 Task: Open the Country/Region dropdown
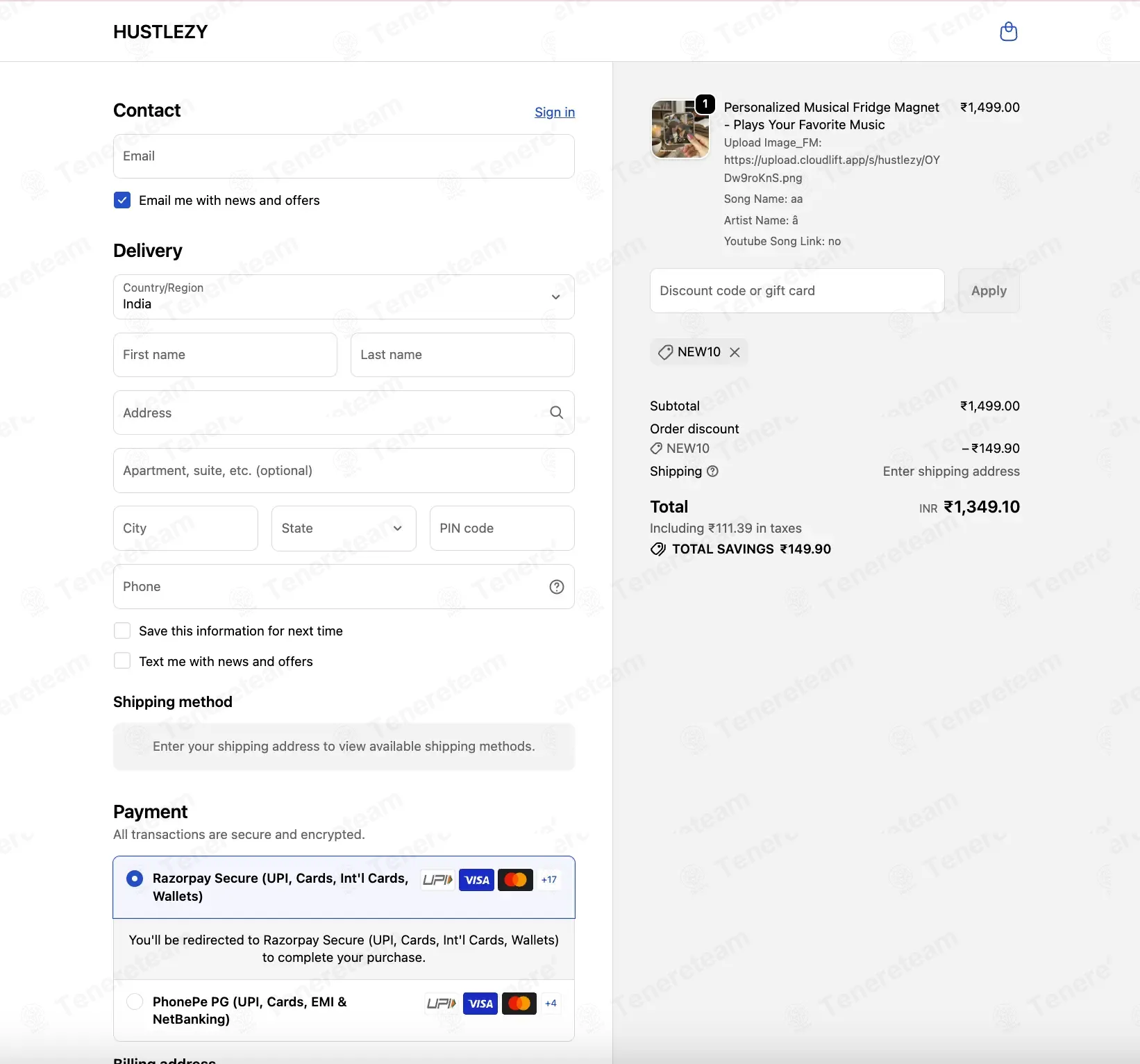pos(344,297)
